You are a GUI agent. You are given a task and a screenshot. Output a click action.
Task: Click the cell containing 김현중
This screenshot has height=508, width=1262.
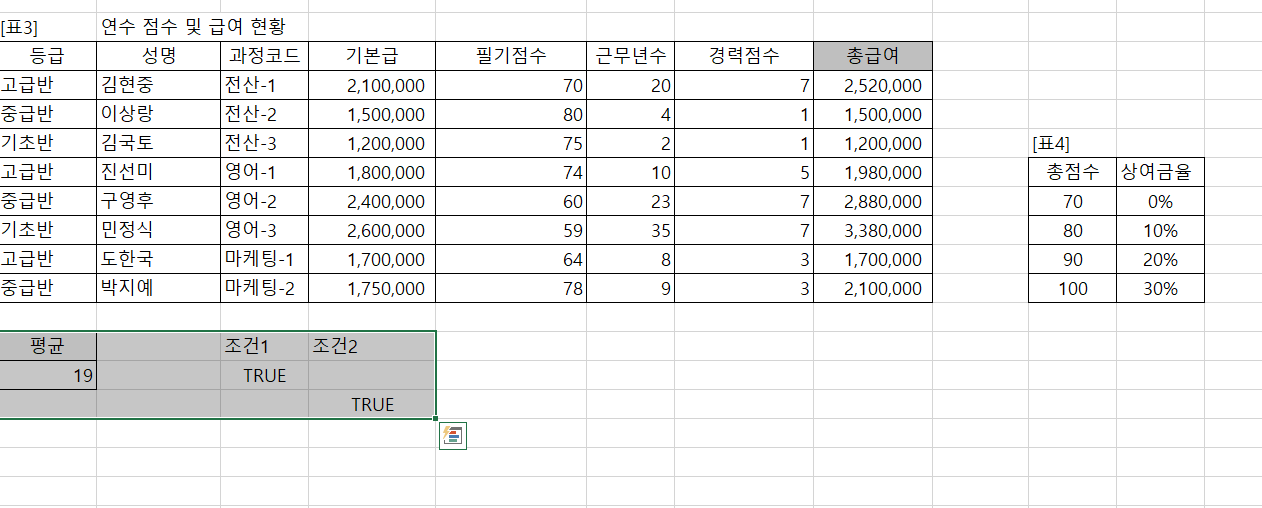coord(127,86)
